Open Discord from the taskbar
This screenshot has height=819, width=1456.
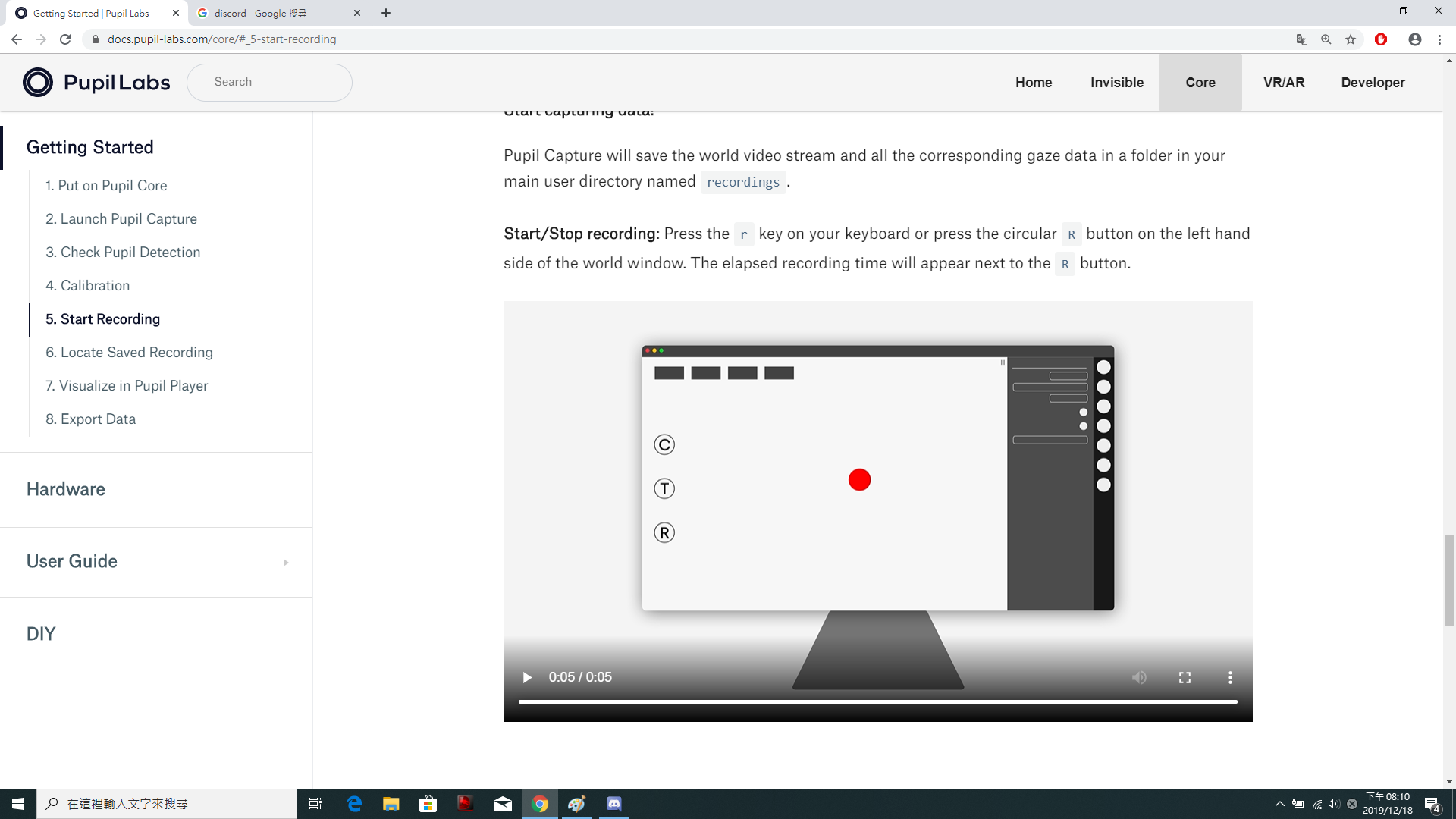tap(614, 804)
